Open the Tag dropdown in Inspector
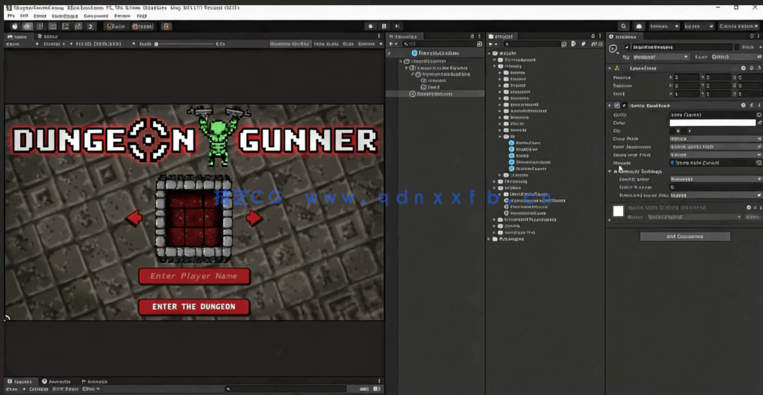 (x=660, y=57)
